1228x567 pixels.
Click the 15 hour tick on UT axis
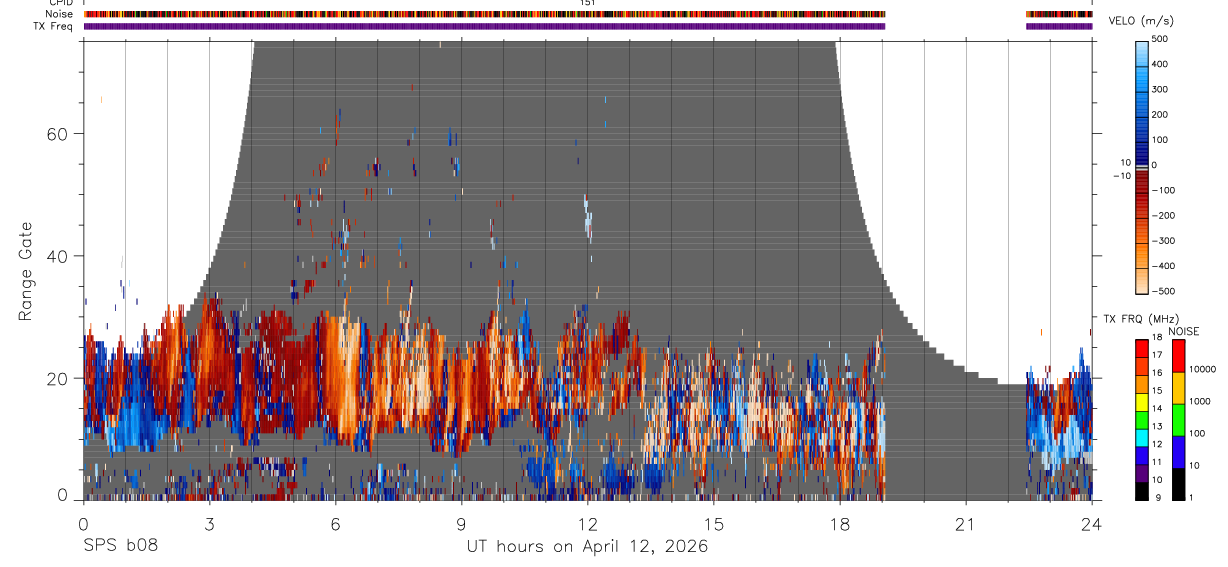point(713,522)
